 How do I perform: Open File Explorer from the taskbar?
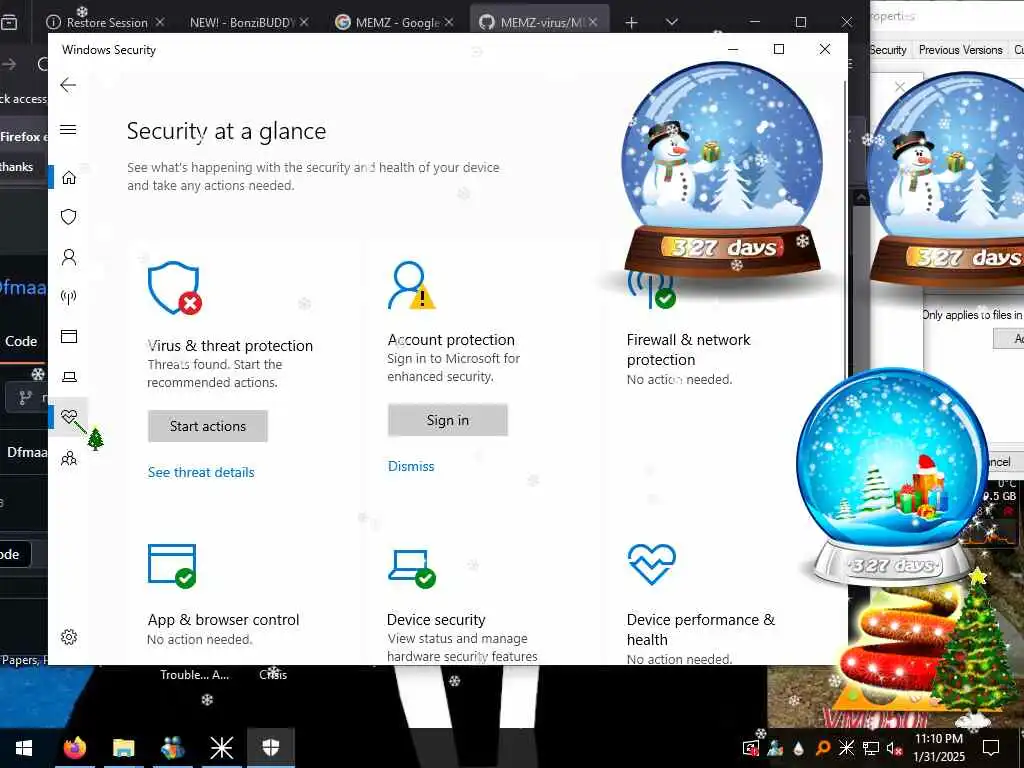[123, 748]
